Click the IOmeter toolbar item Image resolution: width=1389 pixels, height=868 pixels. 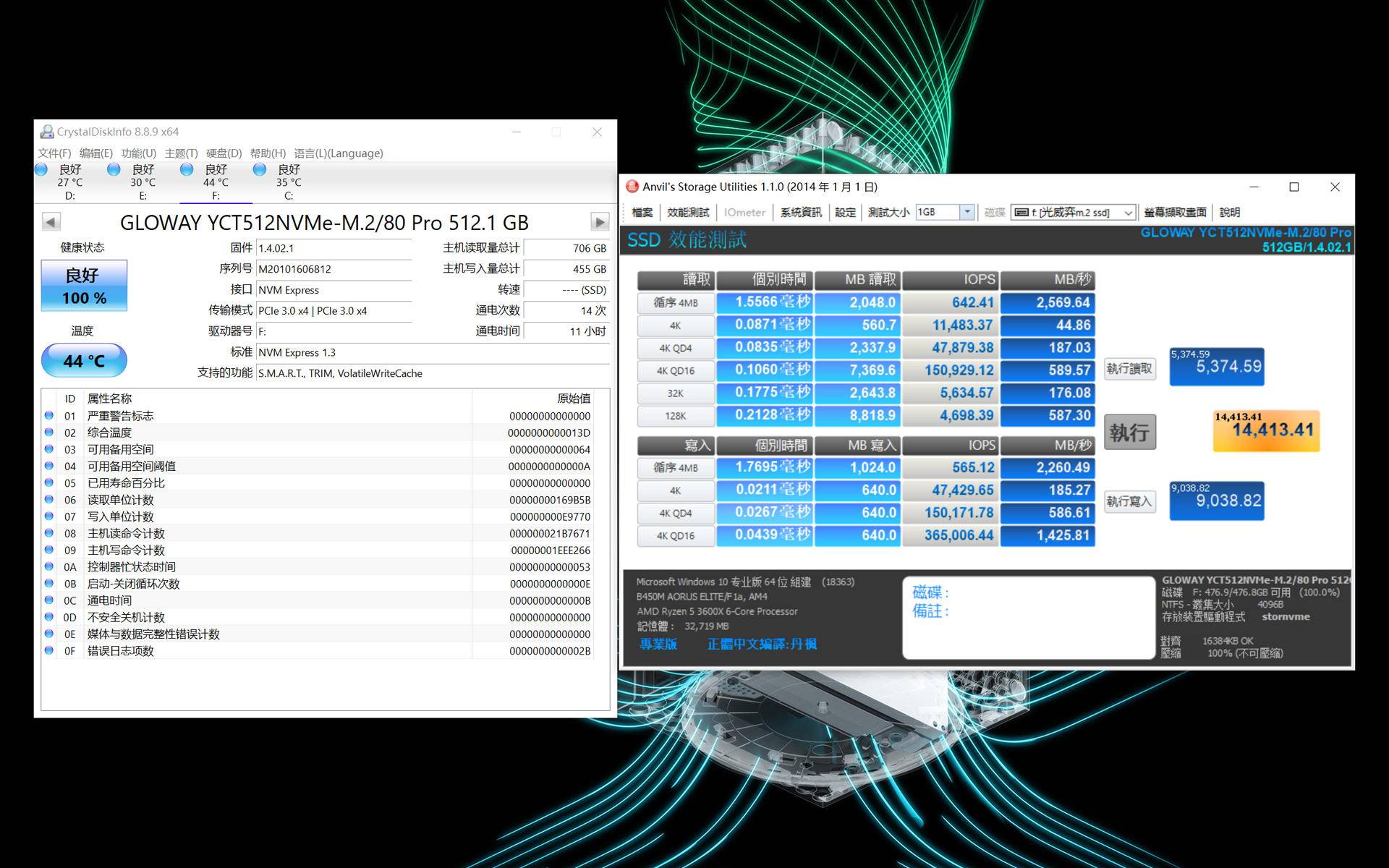744,212
